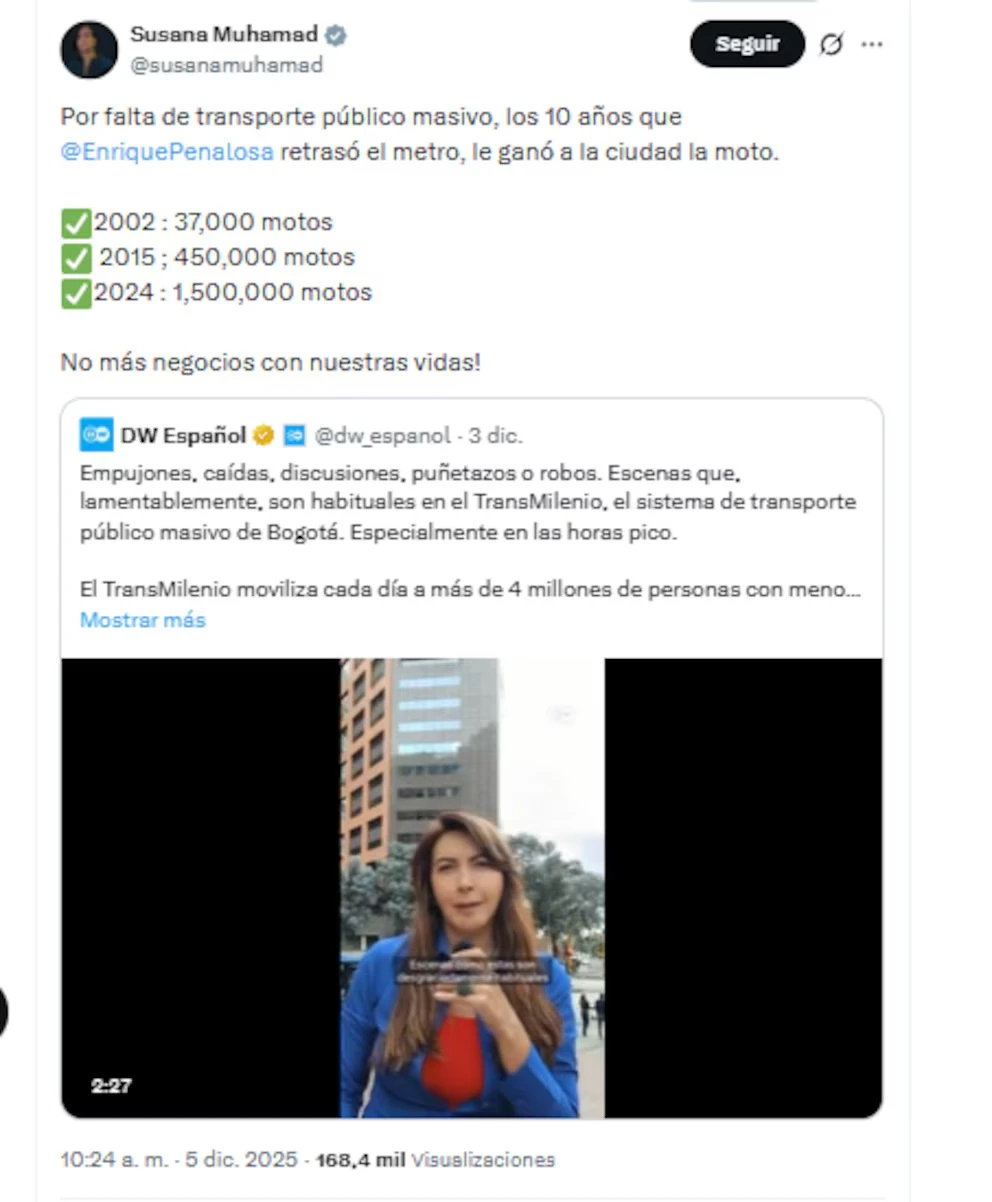Click the blue verified badge beside Susana Muhamad
The height and width of the screenshot is (1202, 992).
pyautogui.click(x=336, y=35)
